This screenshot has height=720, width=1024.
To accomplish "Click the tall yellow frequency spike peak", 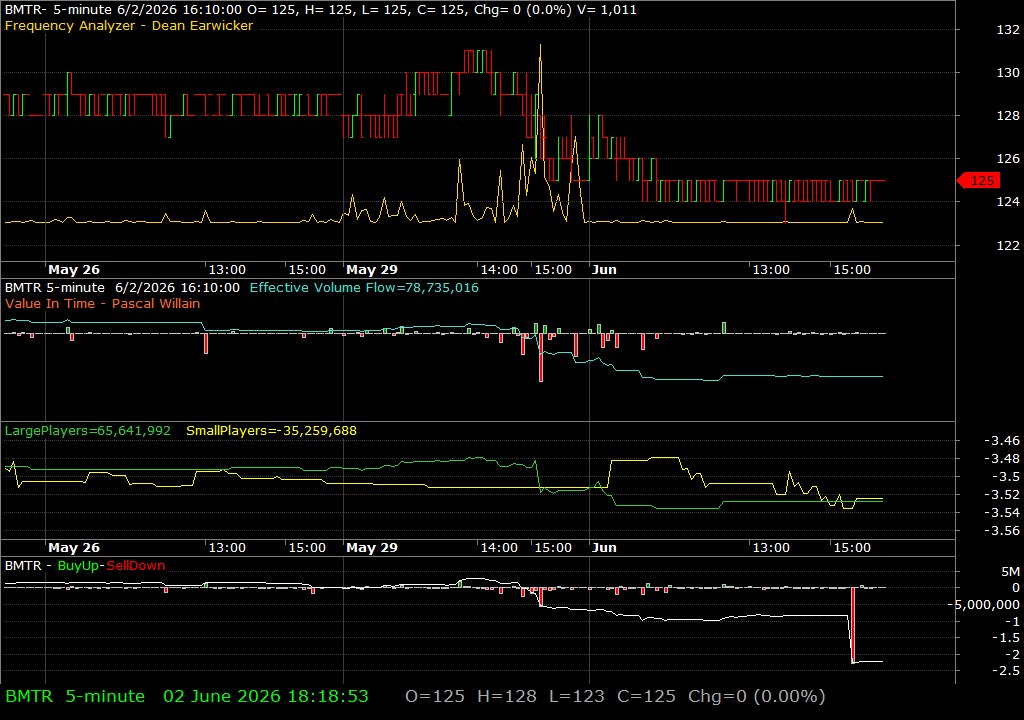I will point(540,46).
